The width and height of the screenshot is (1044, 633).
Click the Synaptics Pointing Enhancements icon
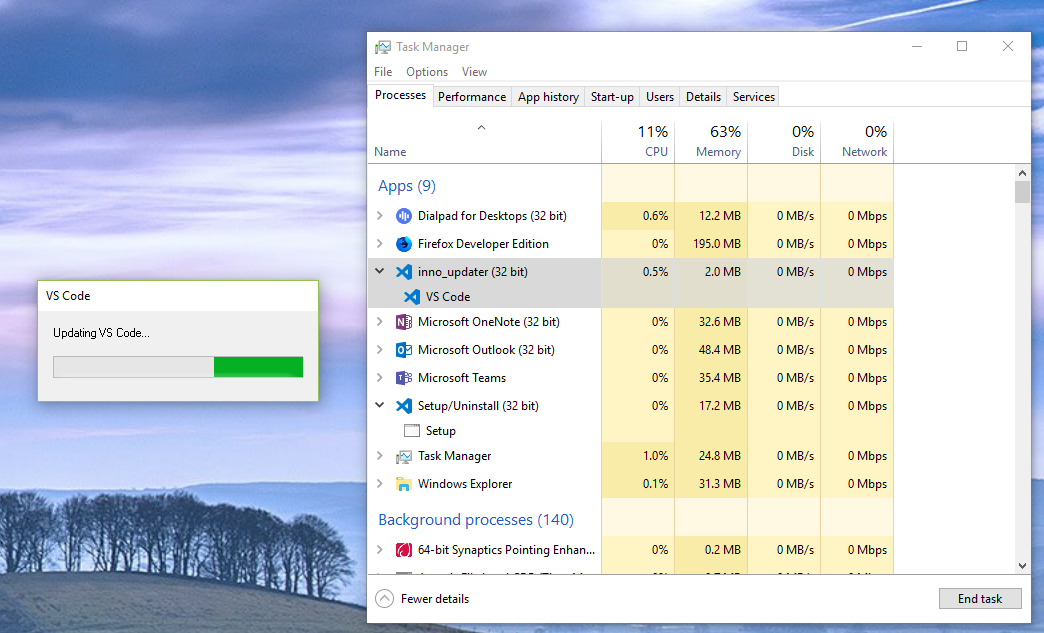[x=404, y=549]
